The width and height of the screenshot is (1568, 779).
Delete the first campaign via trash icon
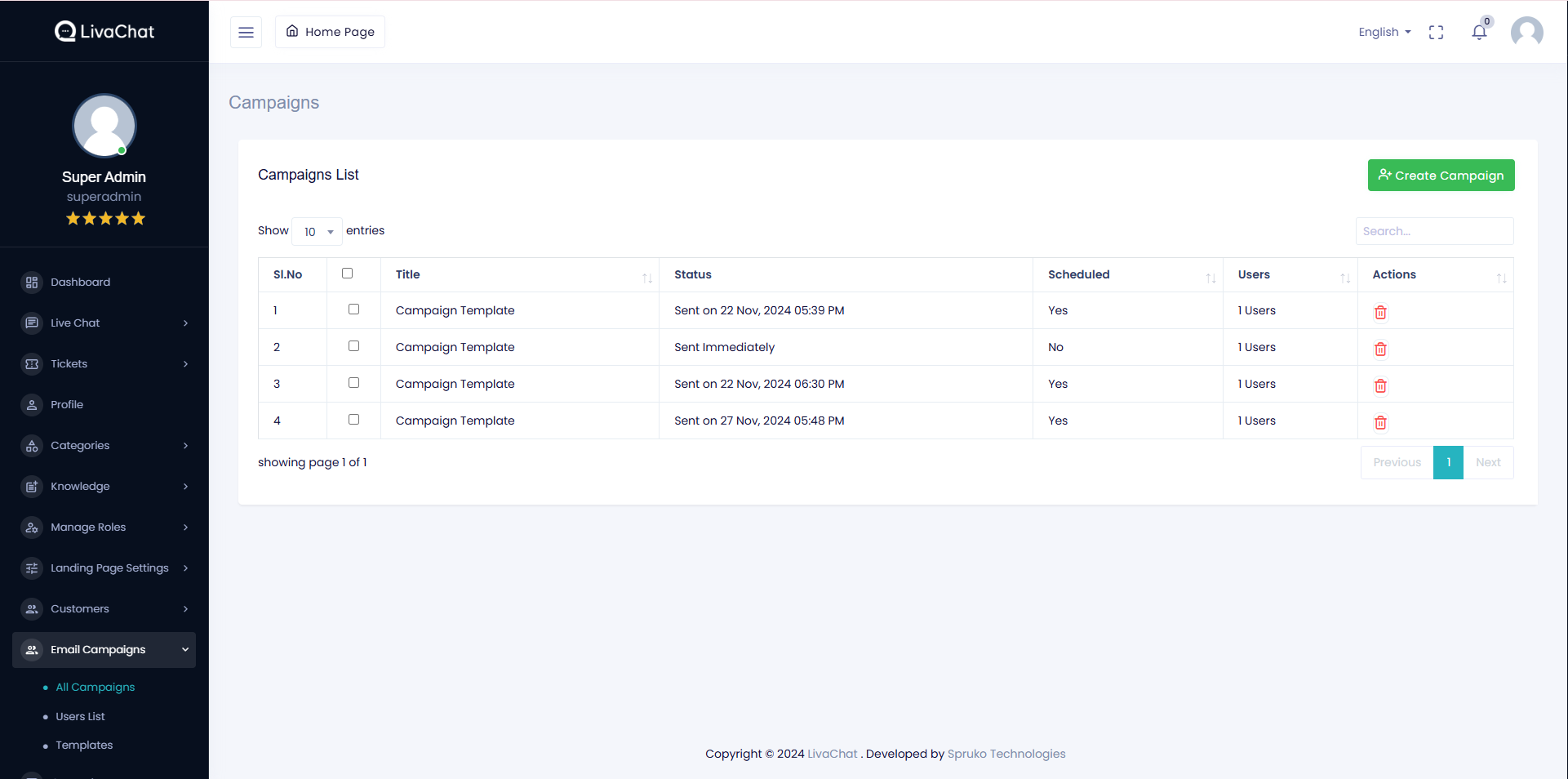point(1380,313)
